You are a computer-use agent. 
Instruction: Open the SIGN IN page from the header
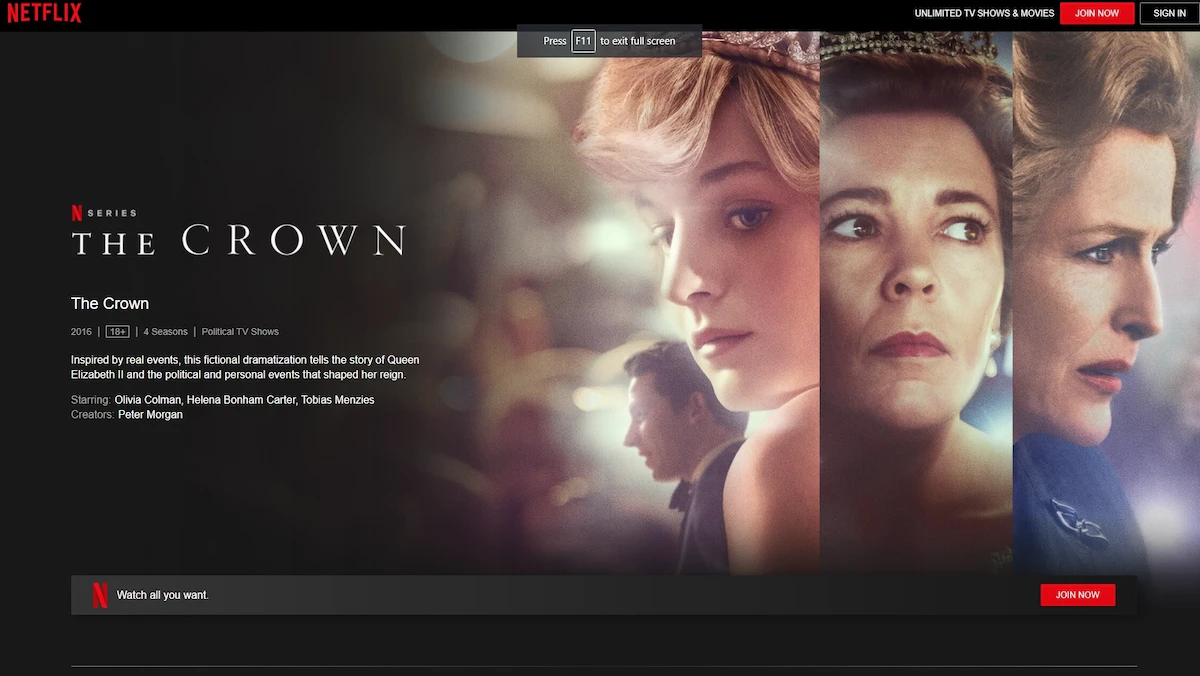point(1169,13)
